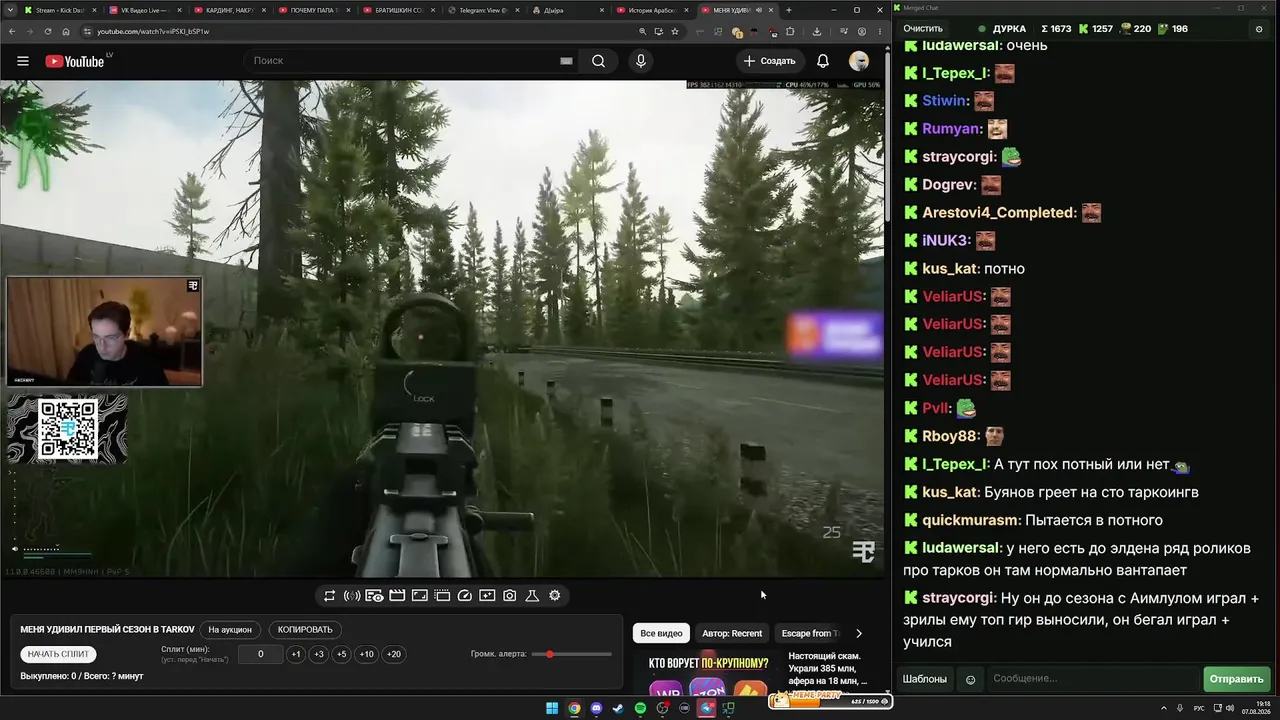Screen dimensions: 1280x720
Task: Click the Очистить button in Merged Chat
Action: pos(923,29)
